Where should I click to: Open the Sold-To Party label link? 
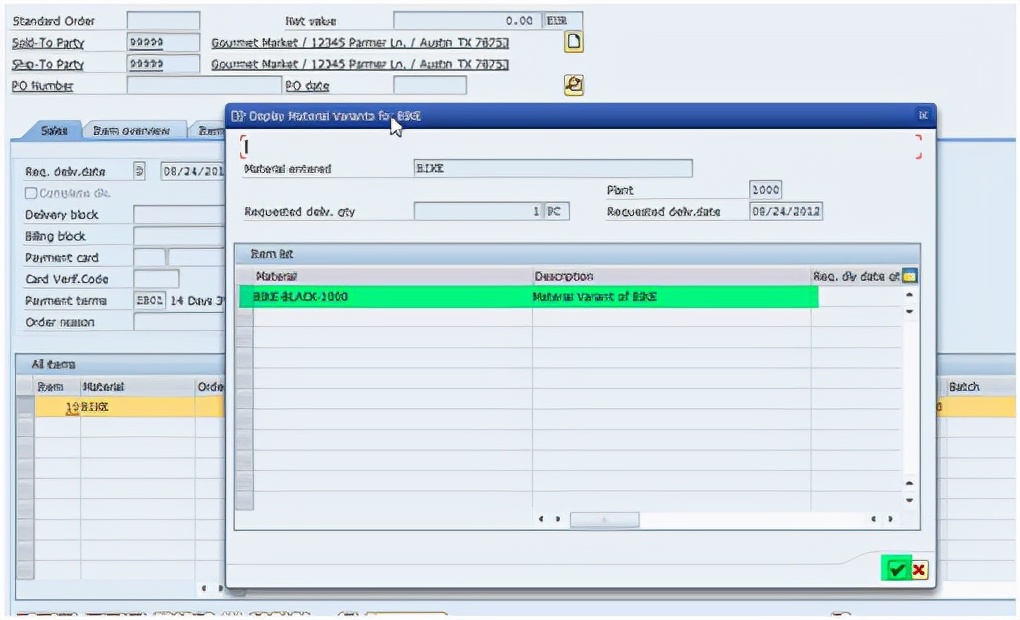(48, 43)
